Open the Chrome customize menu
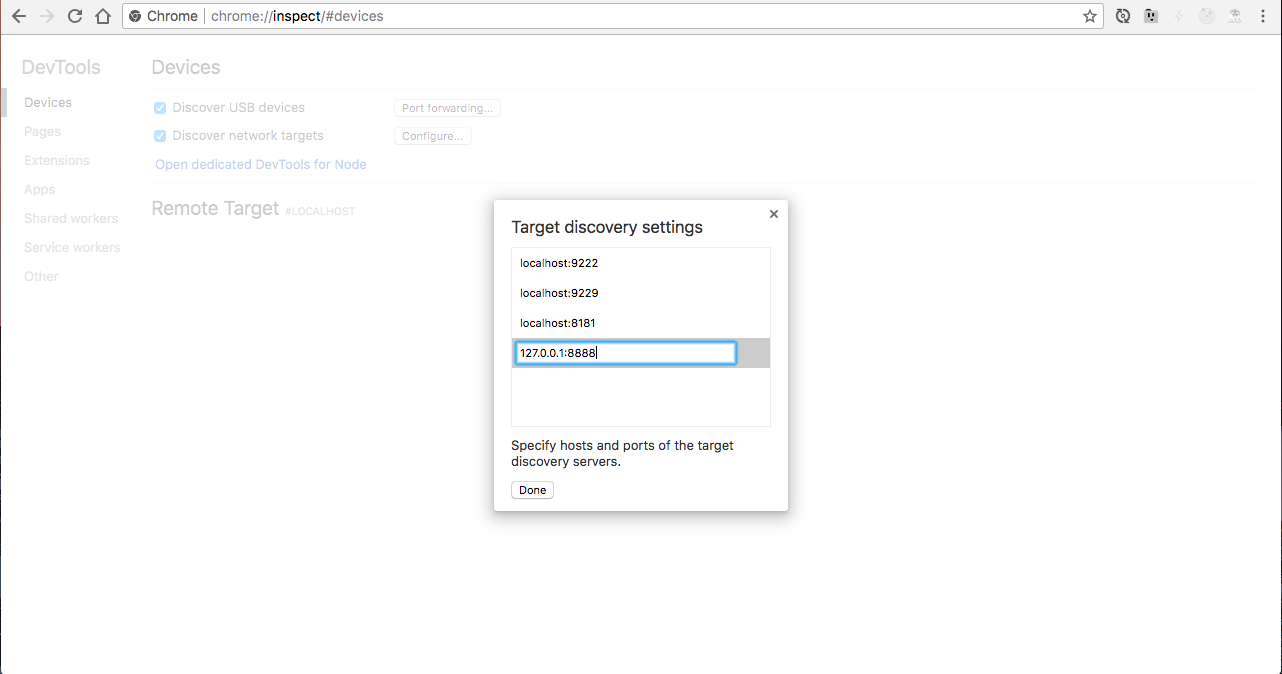This screenshot has height=674, width=1282. coord(1262,16)
